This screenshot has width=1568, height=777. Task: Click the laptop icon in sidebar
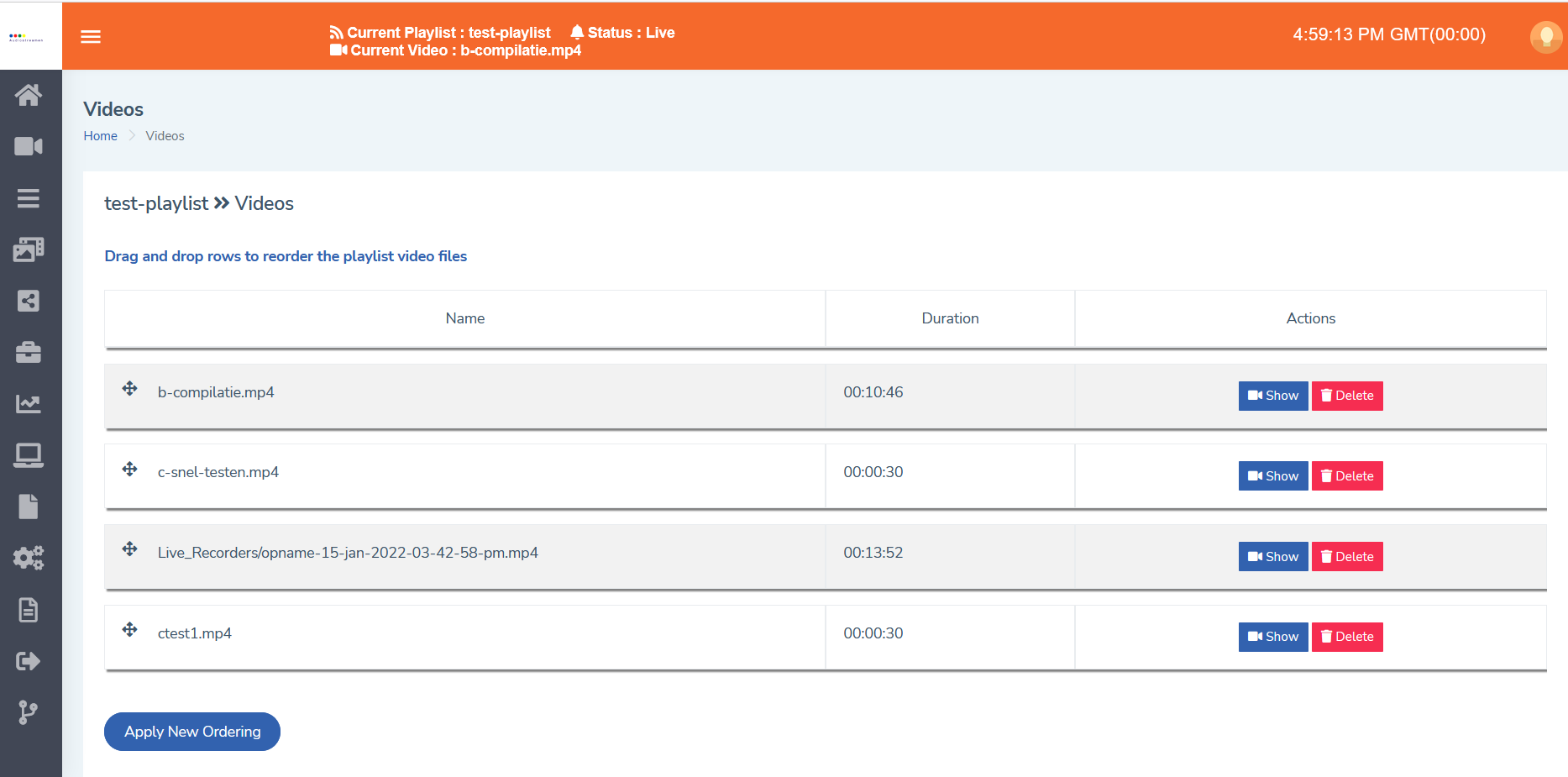tap(29, 455)
